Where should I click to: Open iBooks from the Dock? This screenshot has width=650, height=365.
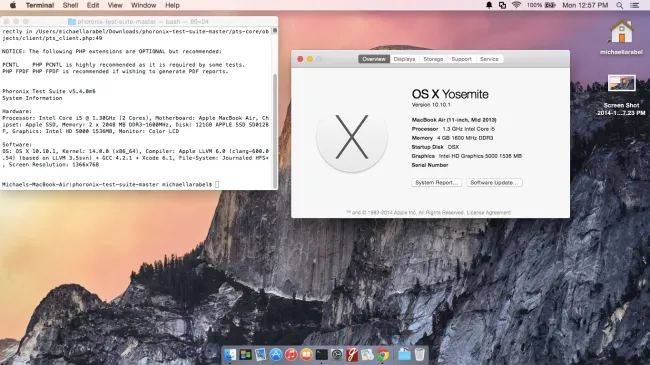click(x=306, y=355)
